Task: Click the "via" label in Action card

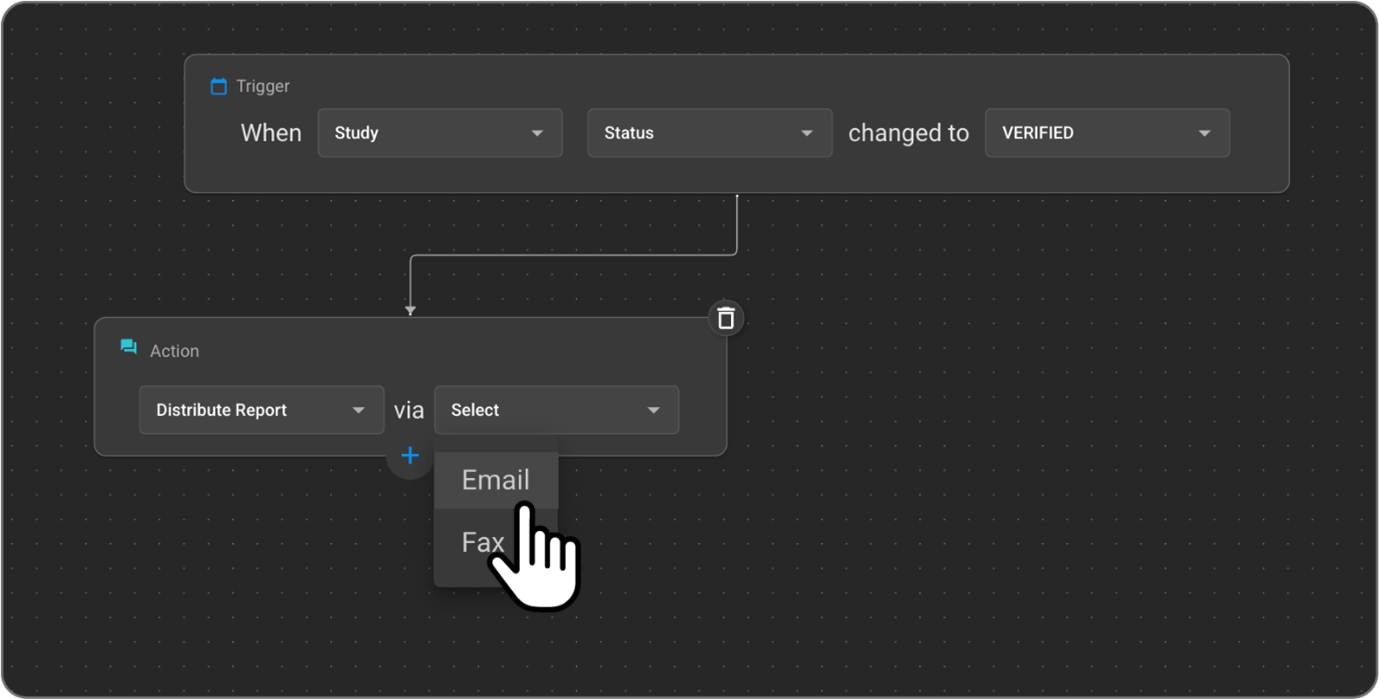Action: click(x=409, y=410)
